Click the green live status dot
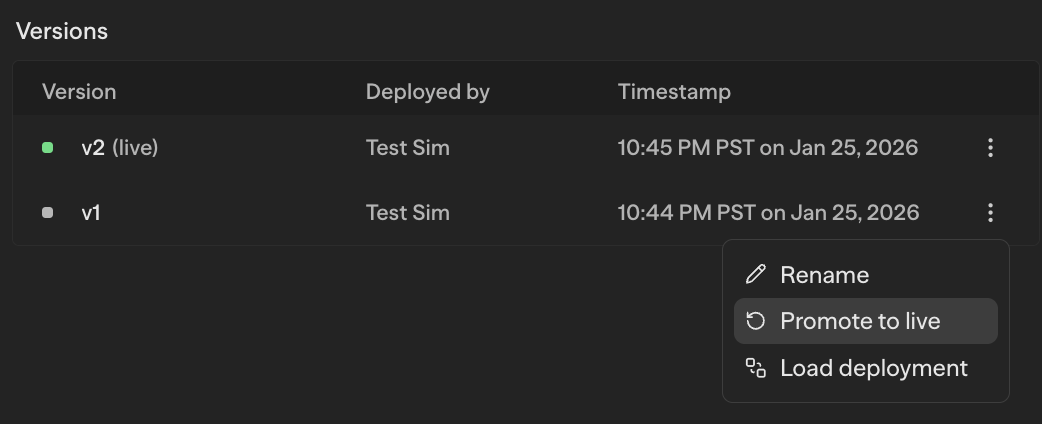 point(47,148)
